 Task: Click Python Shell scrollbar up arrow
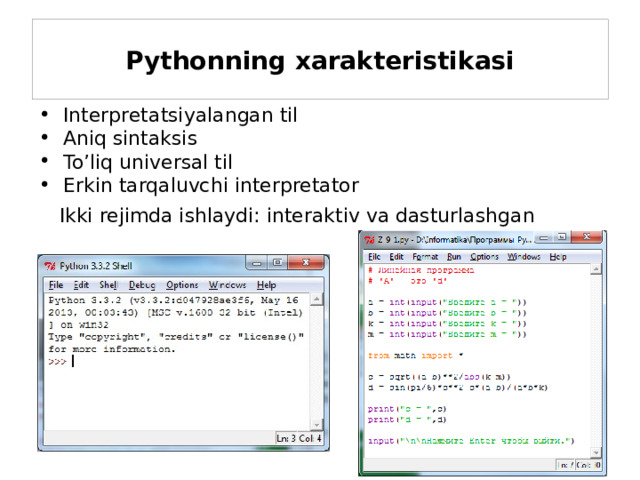pos(317,300)
